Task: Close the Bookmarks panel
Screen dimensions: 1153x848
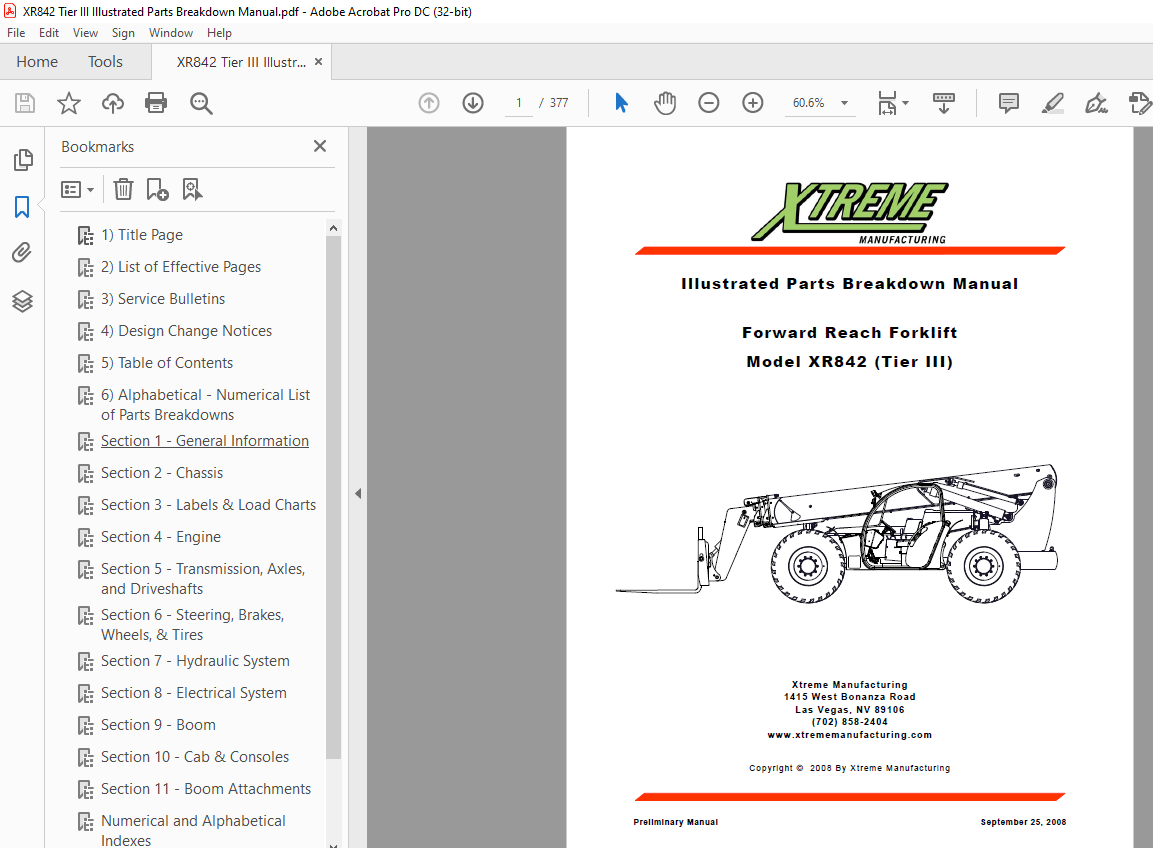Action: [320, 146]
